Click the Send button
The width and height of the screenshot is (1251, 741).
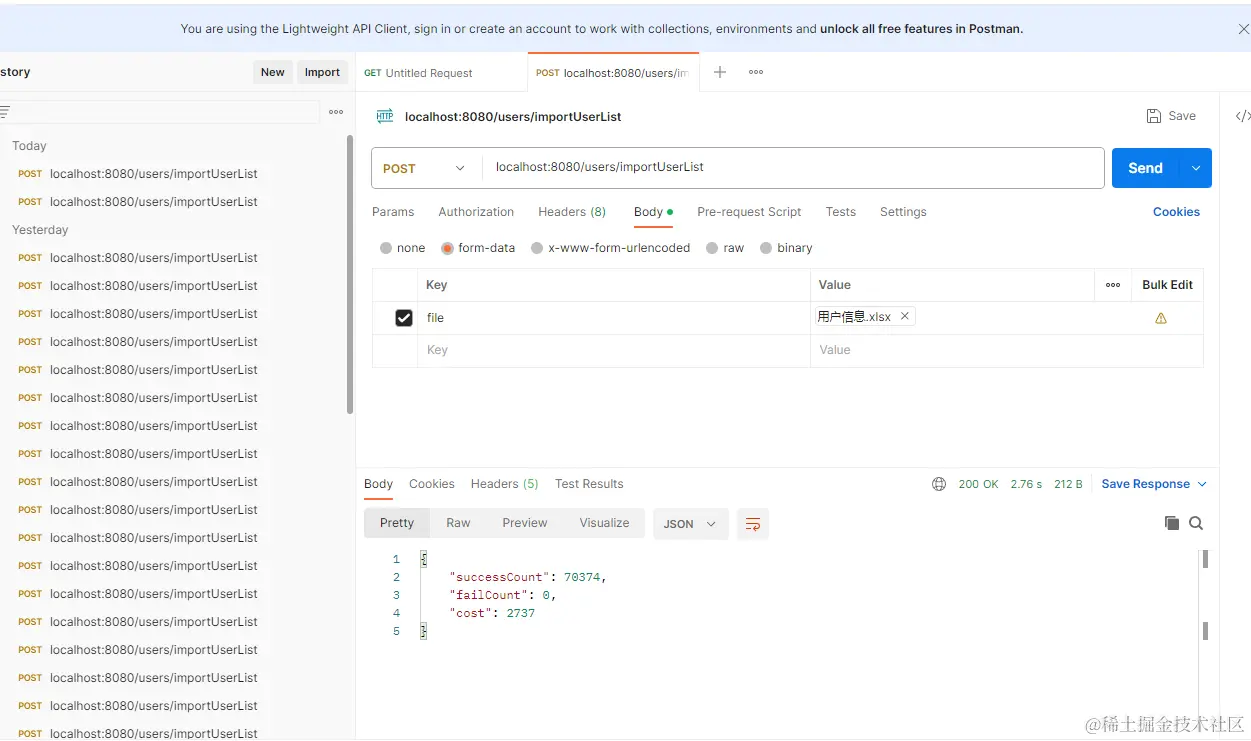(1146, 168)
